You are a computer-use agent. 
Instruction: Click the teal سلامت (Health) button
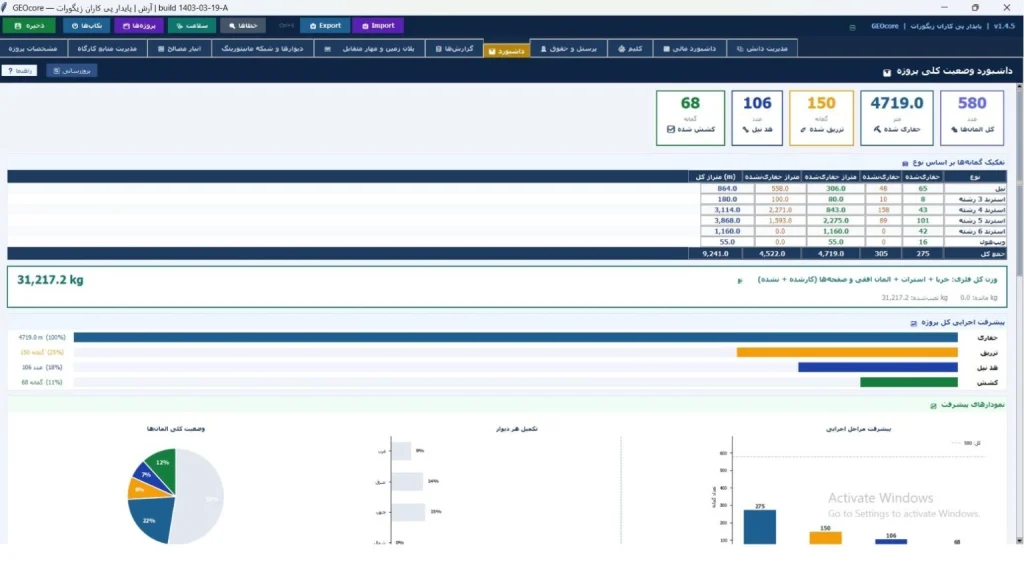192,25
